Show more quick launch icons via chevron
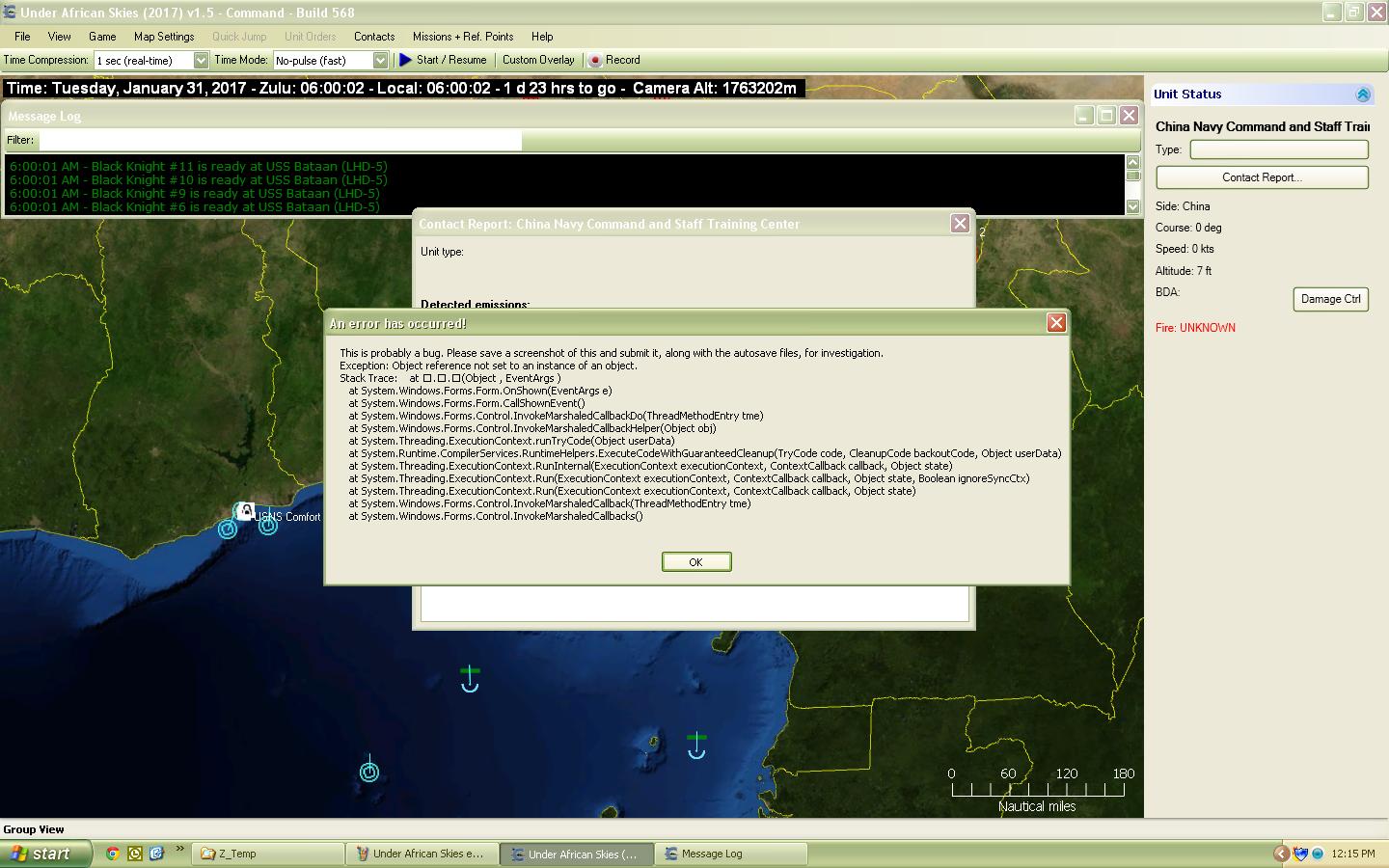Screen dimensions: 1389x868 point(180,851)
